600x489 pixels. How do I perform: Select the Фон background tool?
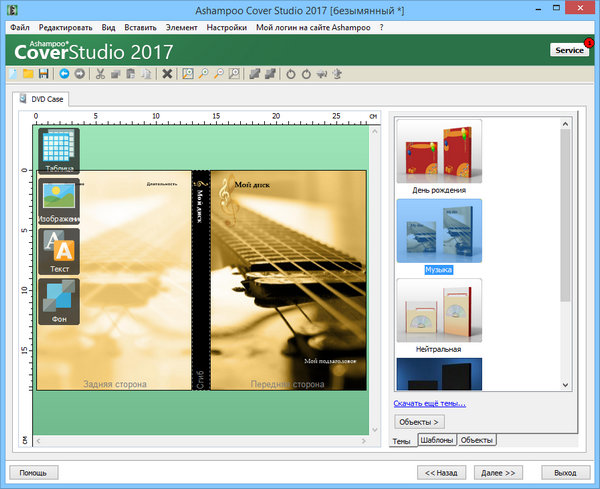point(59,301)
